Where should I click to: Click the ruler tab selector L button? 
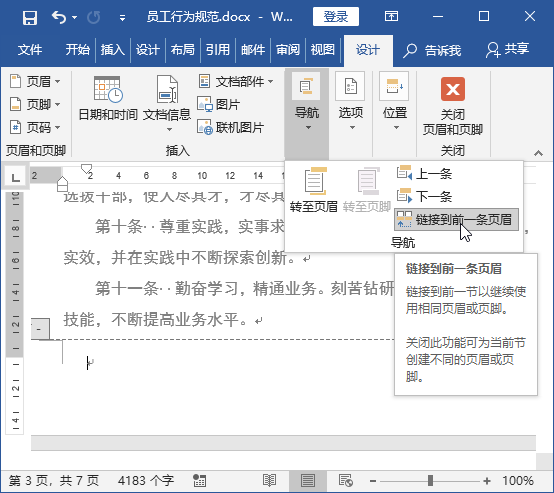click(15, 177)
